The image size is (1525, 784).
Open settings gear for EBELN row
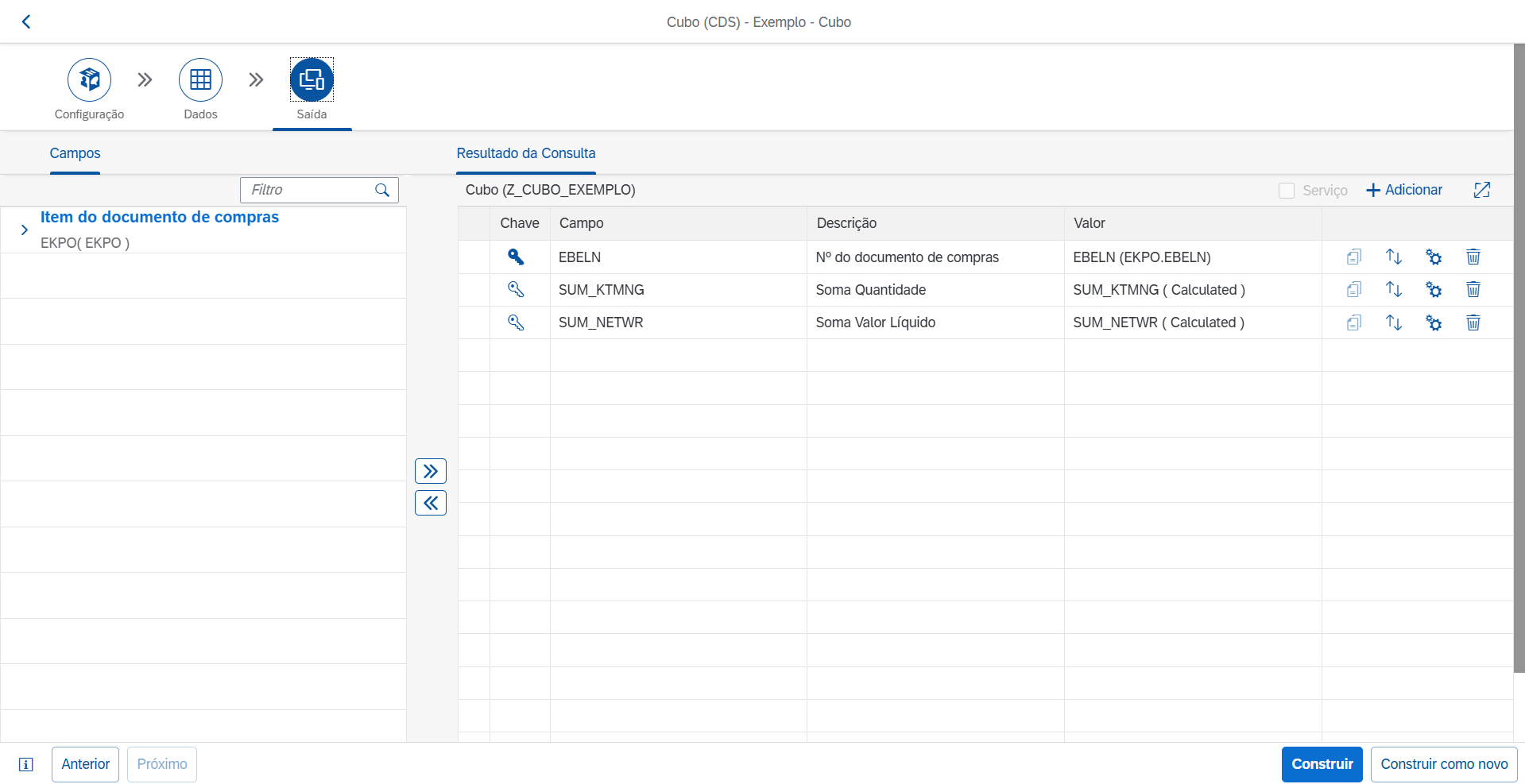tap(1433, 257)
